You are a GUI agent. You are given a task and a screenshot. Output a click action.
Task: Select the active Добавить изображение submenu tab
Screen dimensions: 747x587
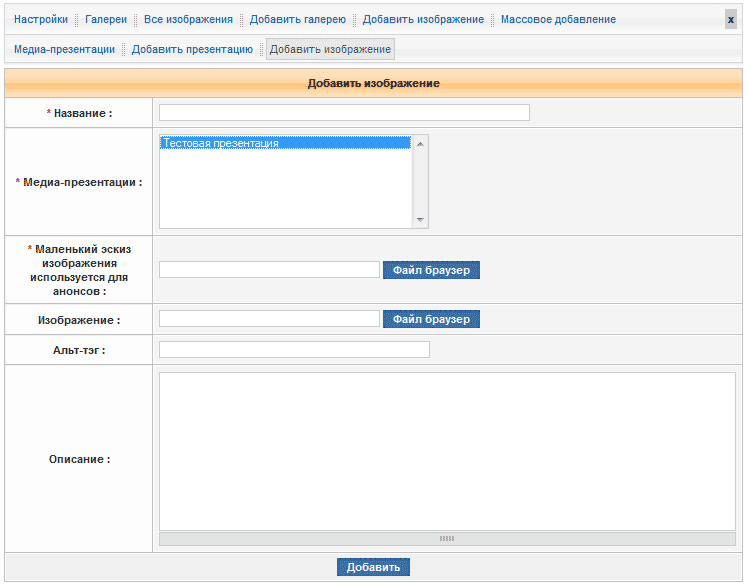(330, 49)
